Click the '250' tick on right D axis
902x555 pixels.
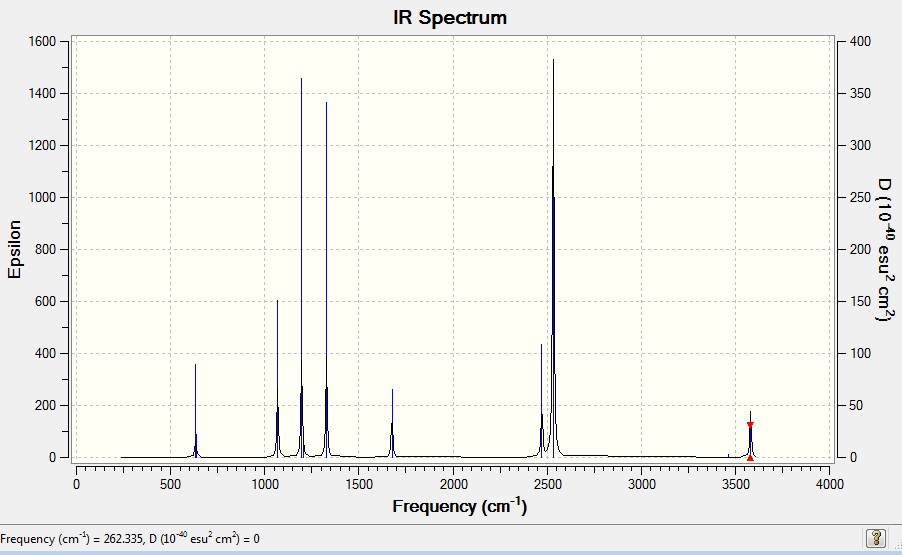click(861, 197)
